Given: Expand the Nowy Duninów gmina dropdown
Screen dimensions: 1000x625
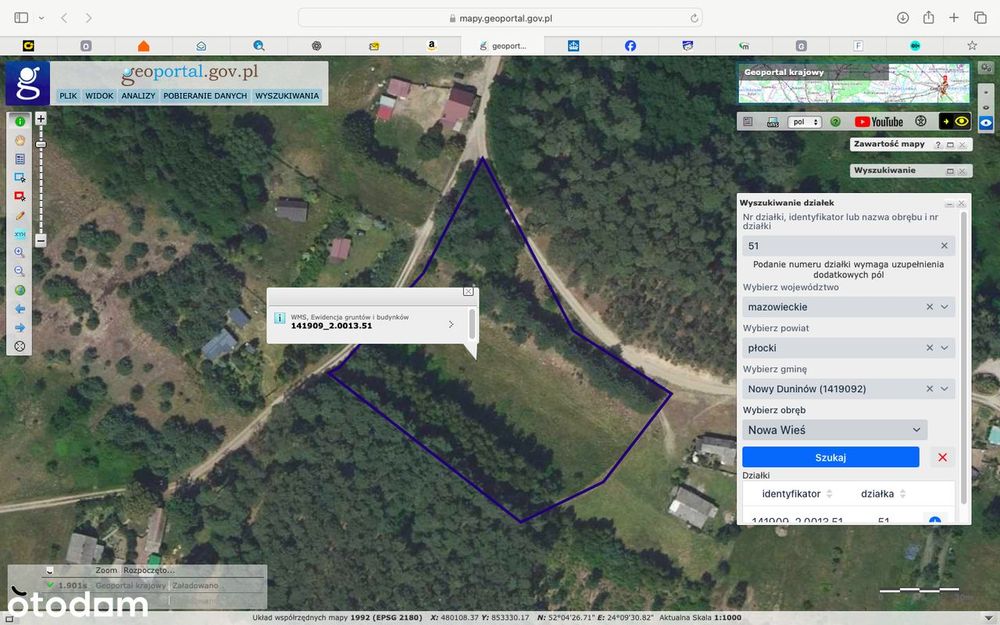Looking at the screenshot, I should tap(945, 388).
